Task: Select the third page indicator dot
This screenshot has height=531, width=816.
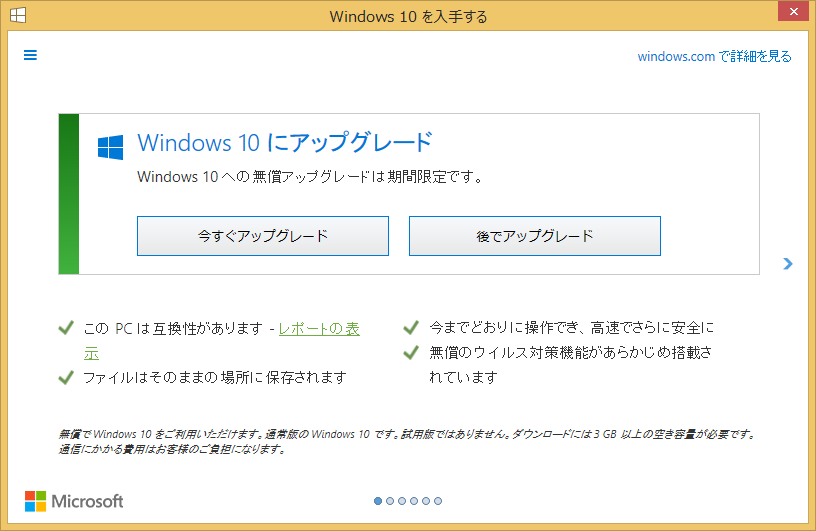Action: (402, 501)
